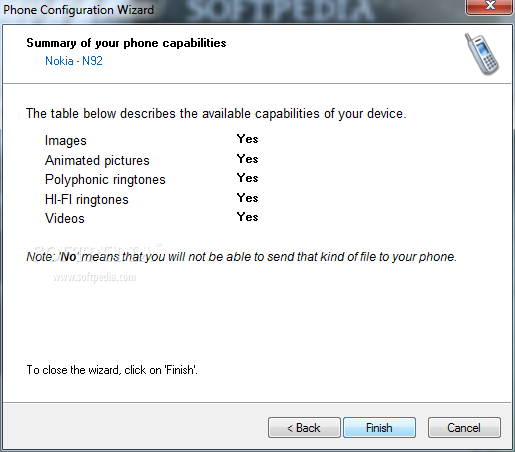Click the Finish button
Viewport: 515px width, 452px height.
click(379, 427)
